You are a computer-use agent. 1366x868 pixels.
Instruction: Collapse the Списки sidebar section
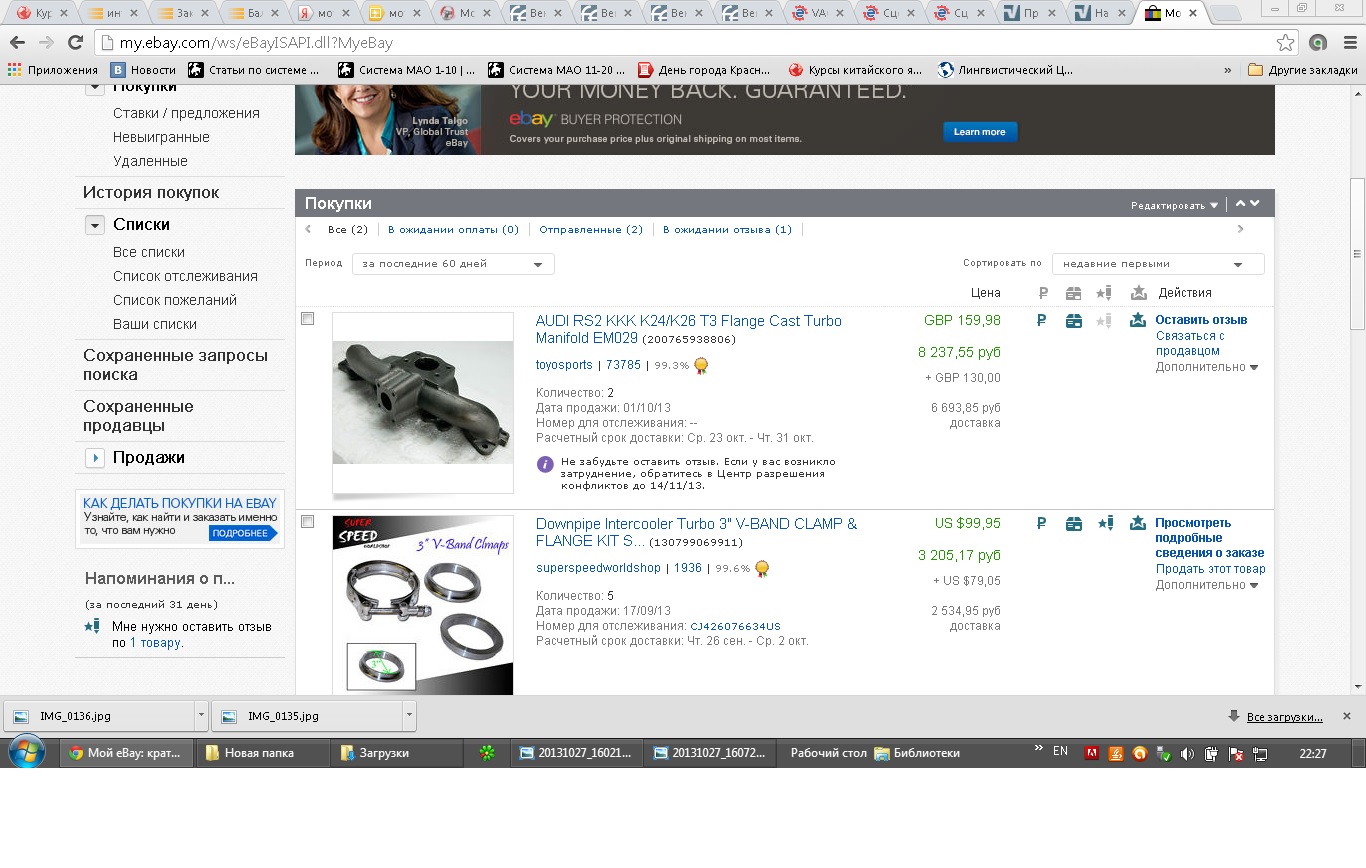(95, 225)
